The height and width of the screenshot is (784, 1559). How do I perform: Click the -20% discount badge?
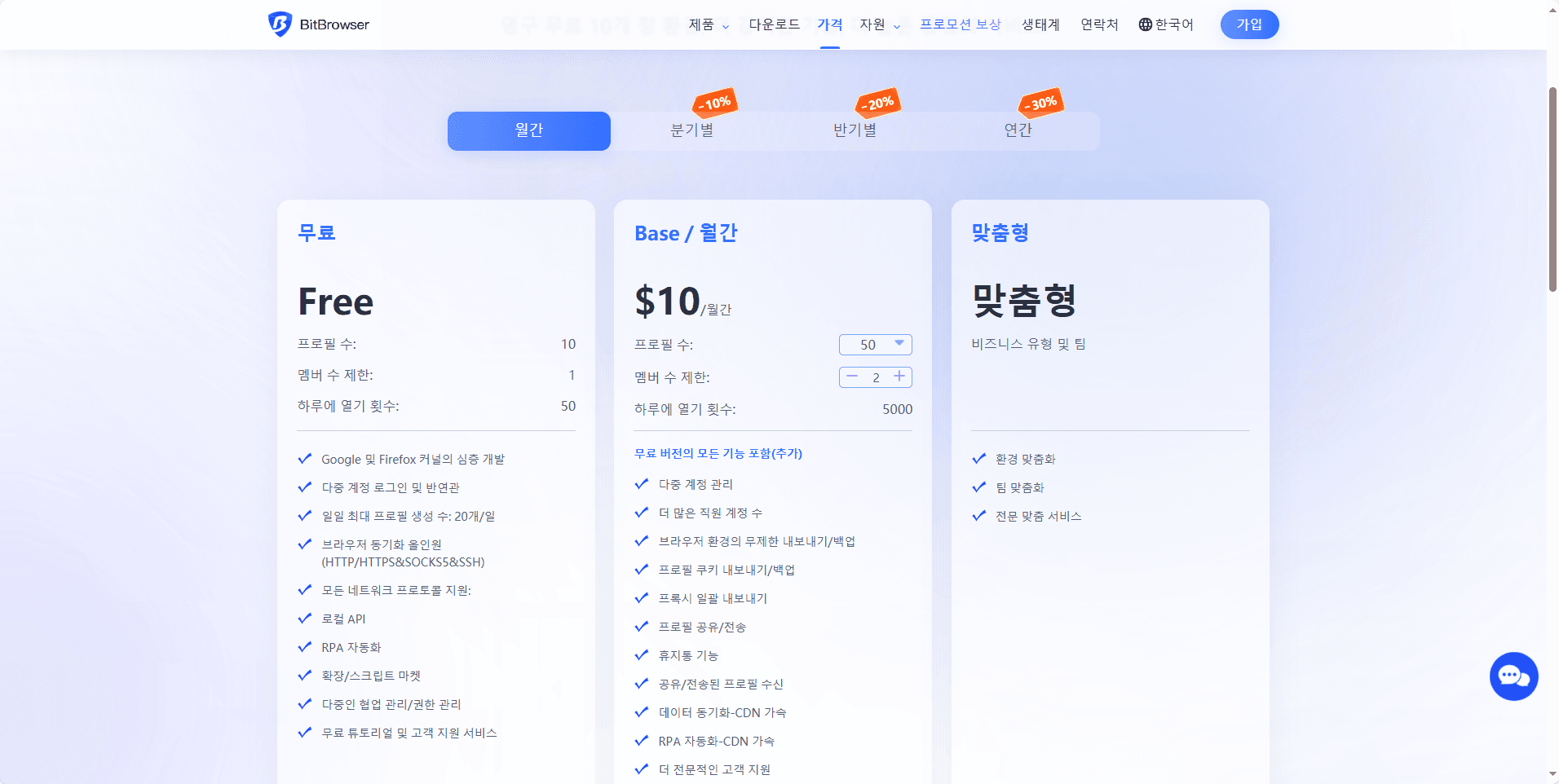(878, 103)
